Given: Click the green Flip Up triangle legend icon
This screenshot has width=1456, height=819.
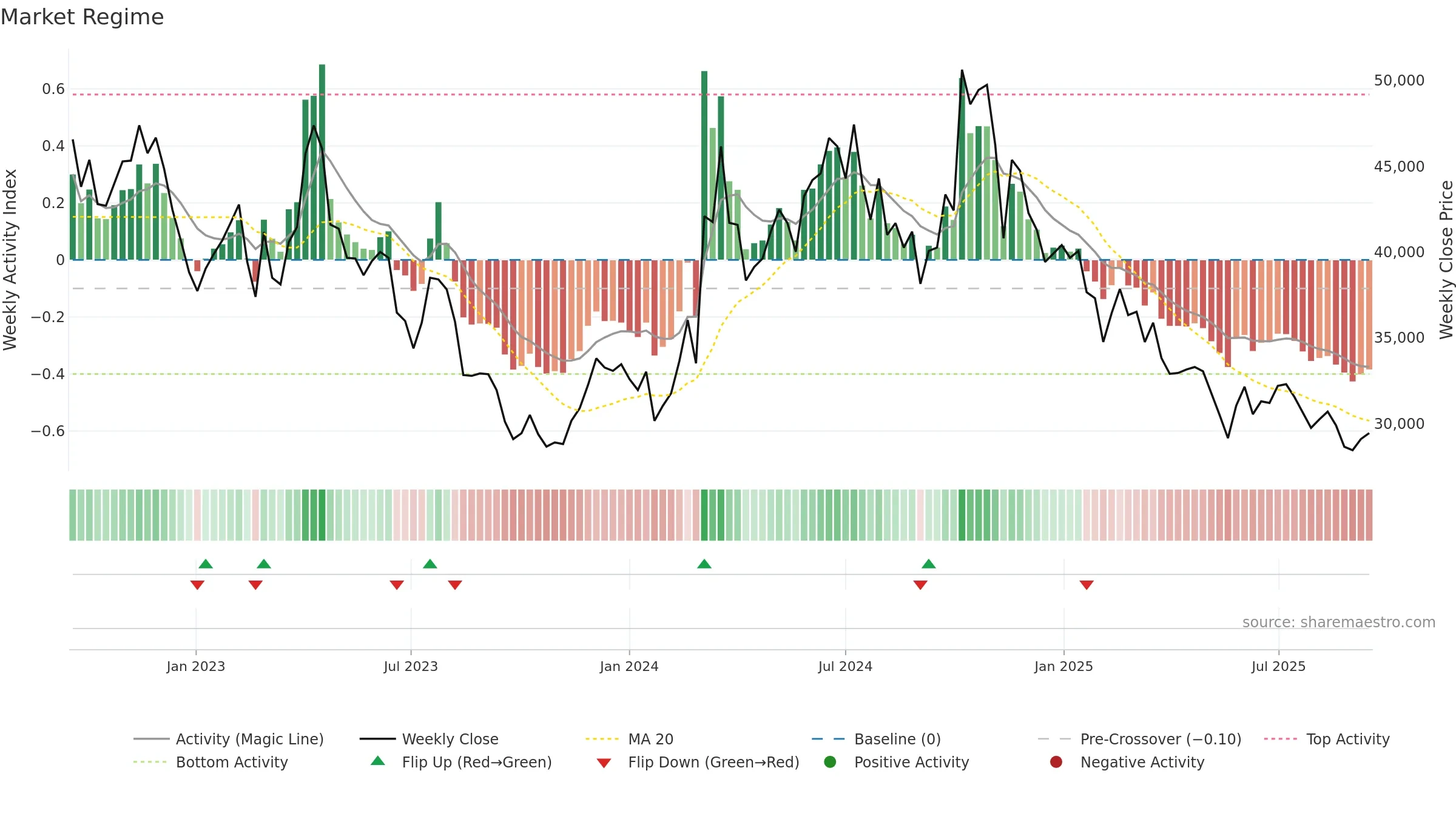Looking at the screenshot, I should coord(378,761).
